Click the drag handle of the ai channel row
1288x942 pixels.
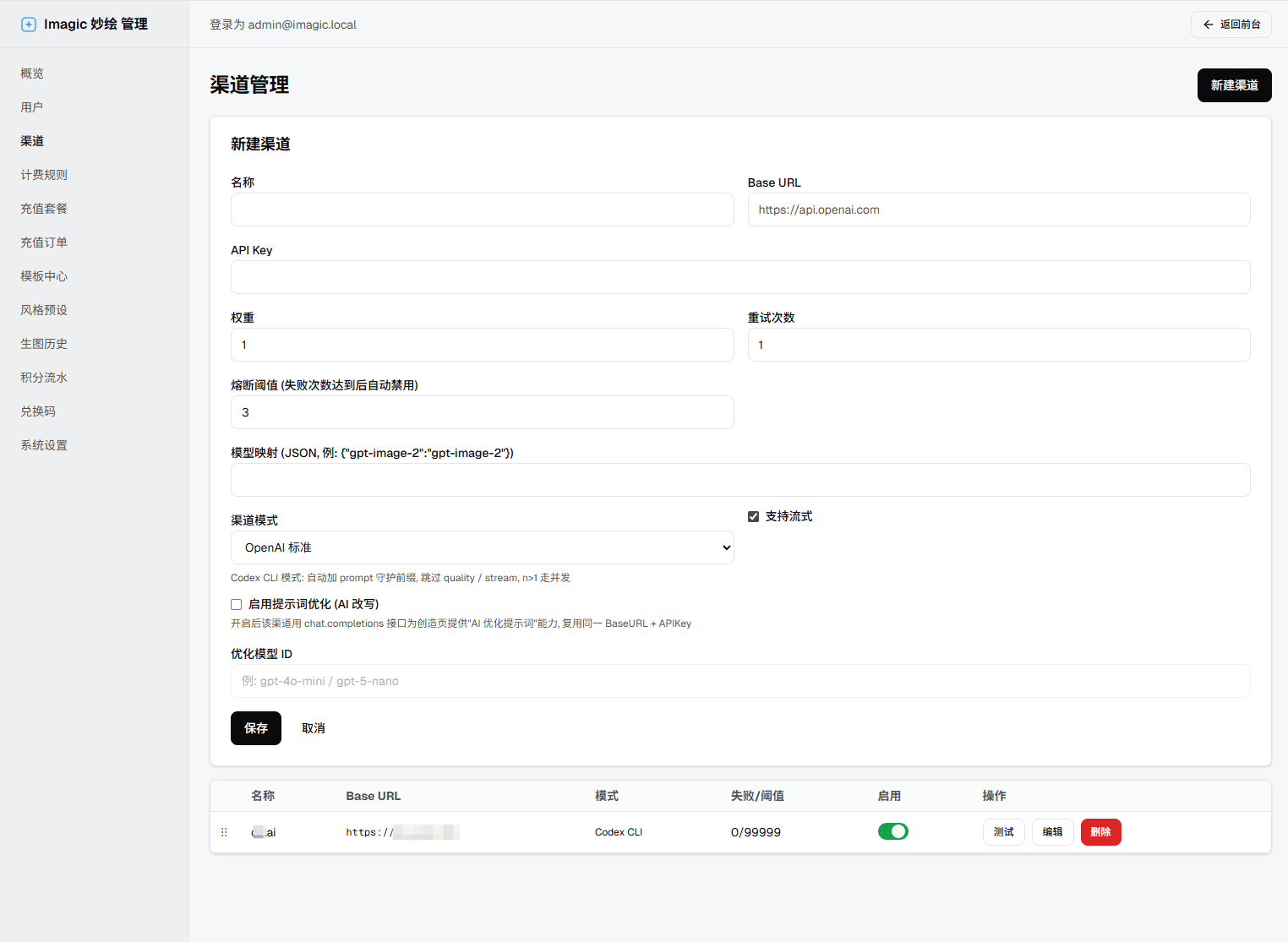click(x=224, y=832)
